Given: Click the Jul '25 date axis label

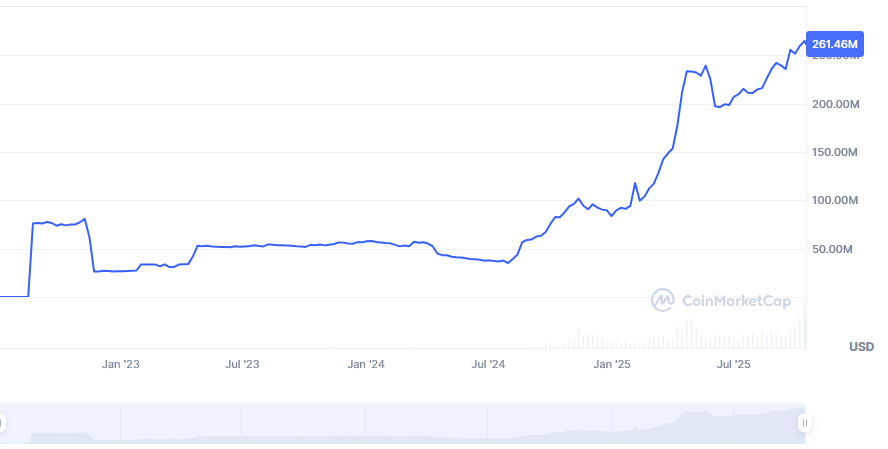Looking at the screenshot, I should point(734,365).
